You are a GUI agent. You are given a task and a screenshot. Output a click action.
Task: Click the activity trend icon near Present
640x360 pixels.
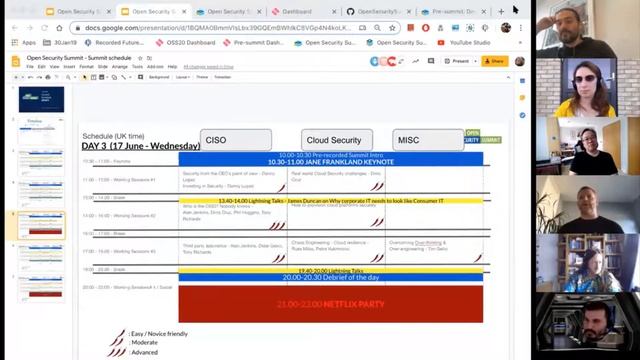pyautogui.click(x=416, y=61)
